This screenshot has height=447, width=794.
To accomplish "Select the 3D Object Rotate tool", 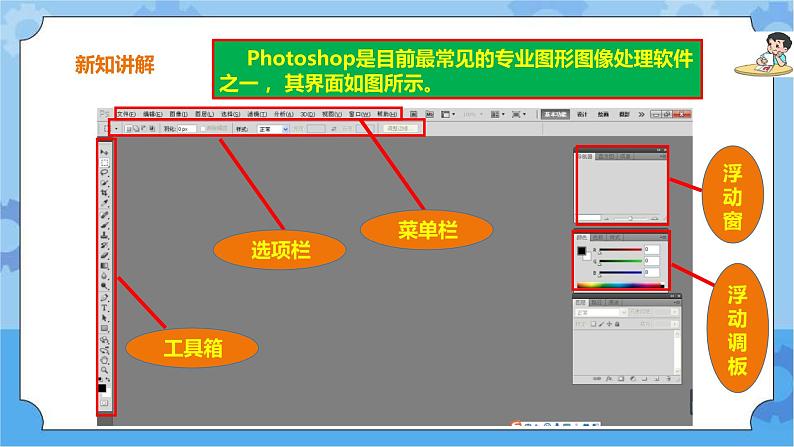I will coord(104,340).
